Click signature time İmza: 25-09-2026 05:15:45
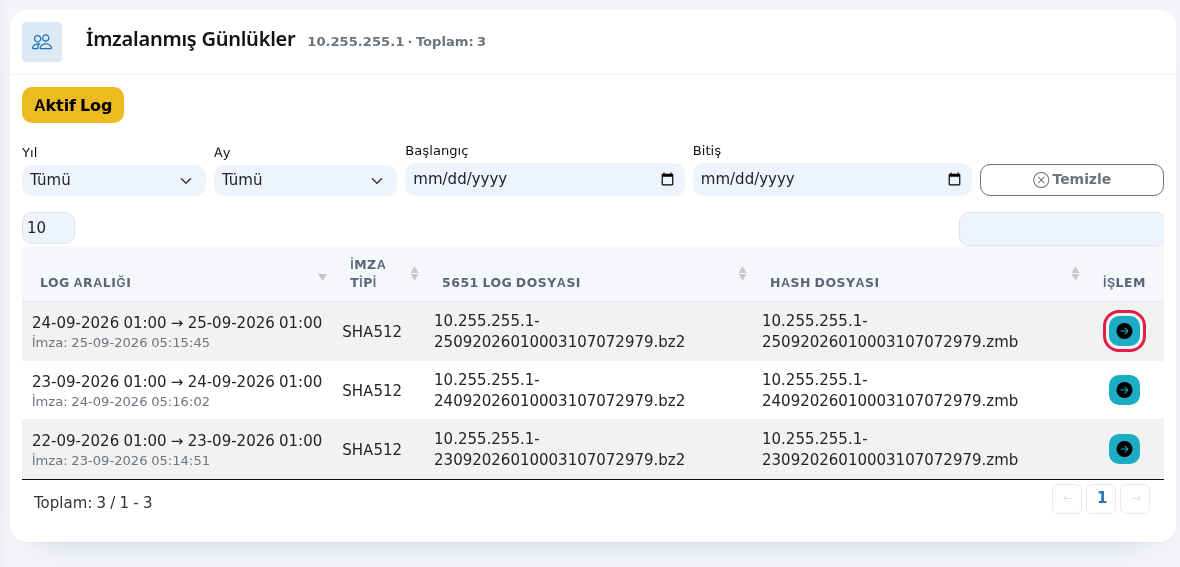 point(120,343)
